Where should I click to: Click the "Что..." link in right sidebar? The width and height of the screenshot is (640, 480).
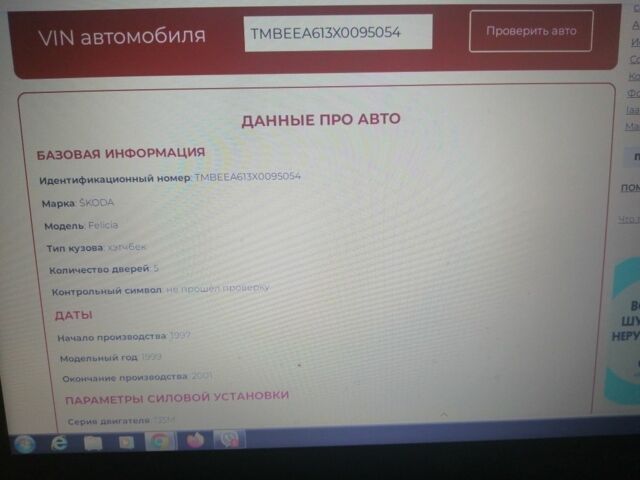click(628, 219)
